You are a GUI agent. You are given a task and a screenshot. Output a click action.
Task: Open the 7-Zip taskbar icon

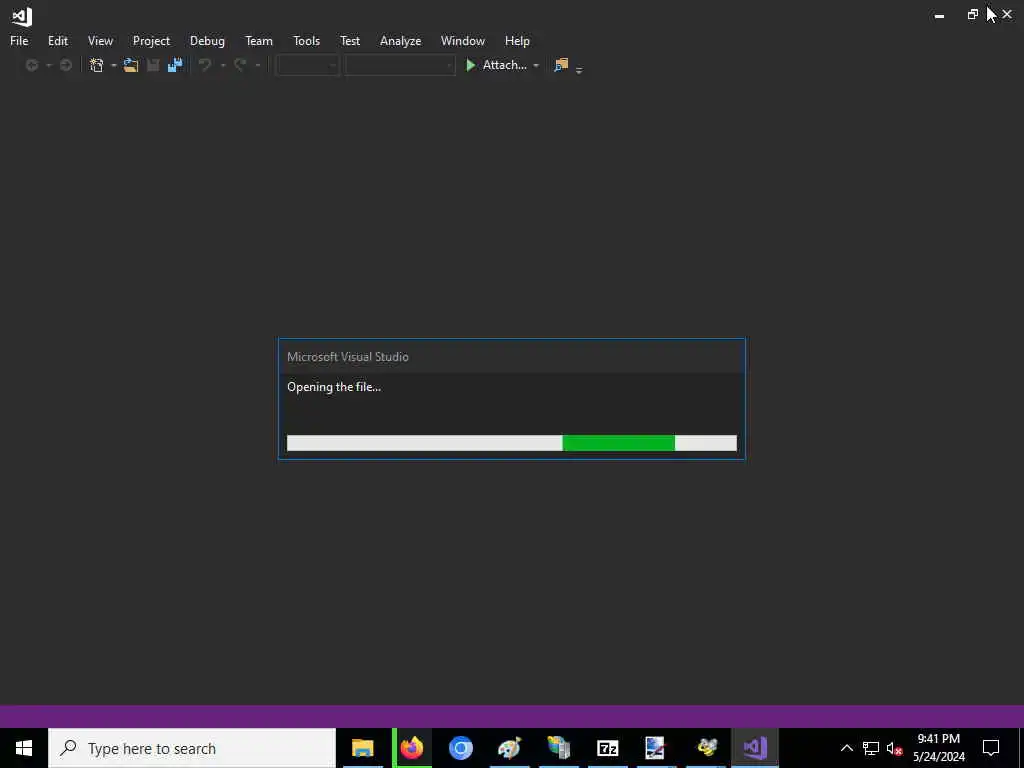pyautogui.click(x=607, y=748)
